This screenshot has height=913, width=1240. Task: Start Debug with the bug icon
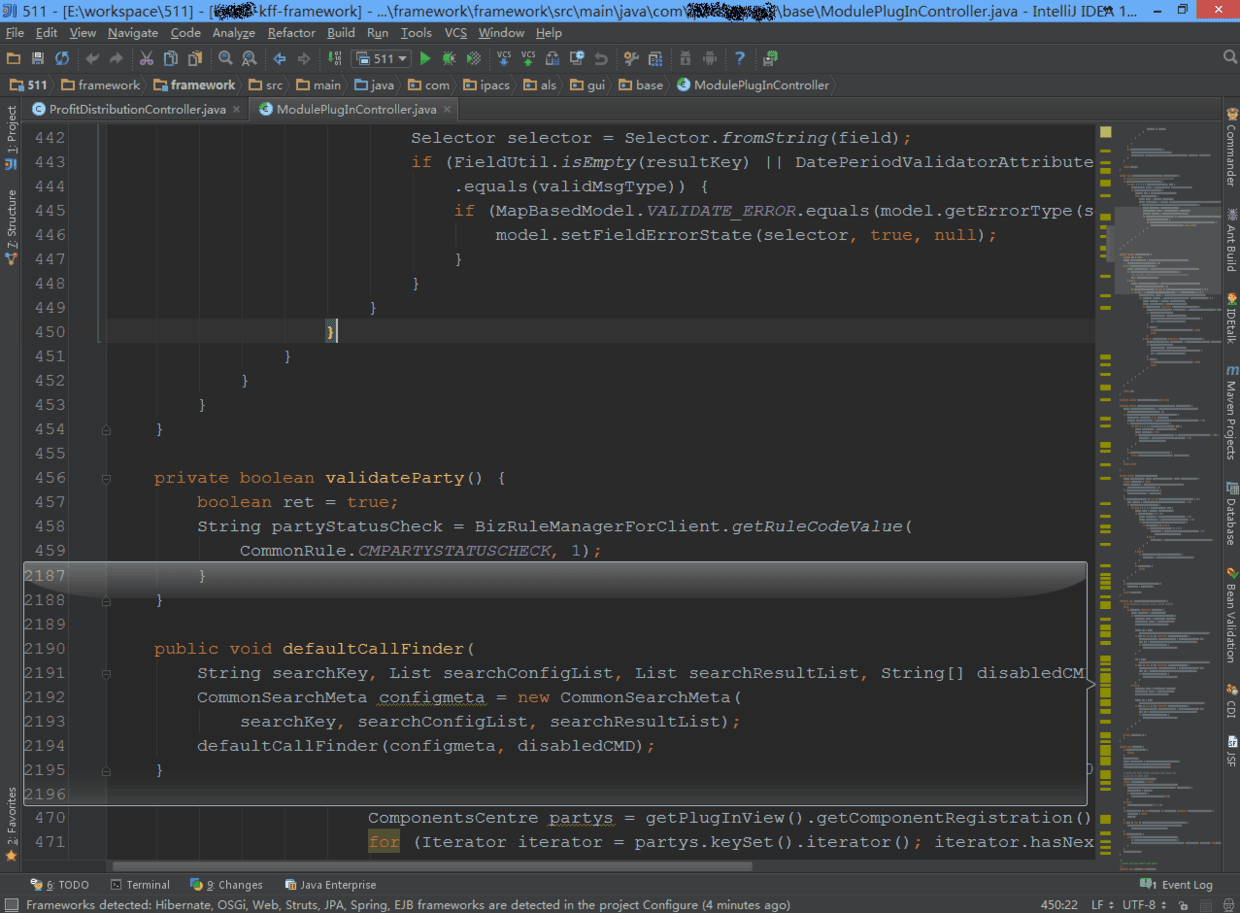[x=449, y=59]
